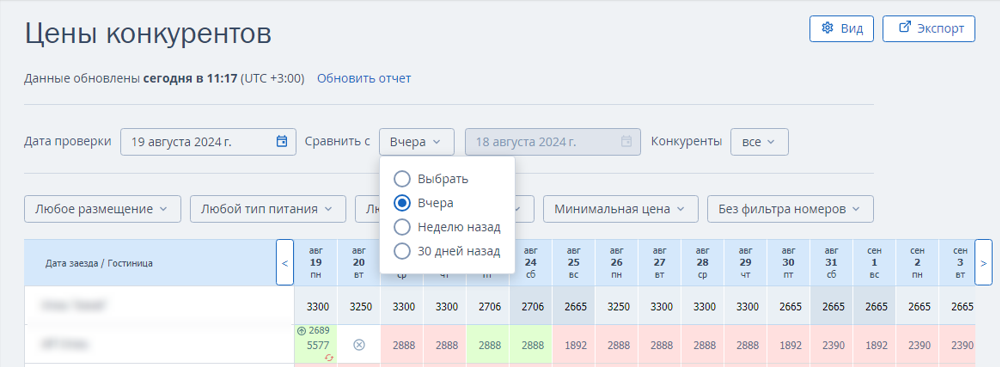Screen dimensions: 1000x367
Task: Open the Сравнить с Вчера dropdown
Action: click(416, 142)
